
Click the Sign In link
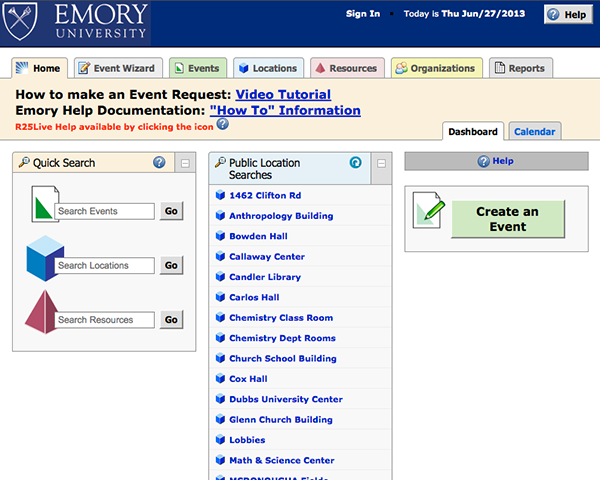coord(363,14)
